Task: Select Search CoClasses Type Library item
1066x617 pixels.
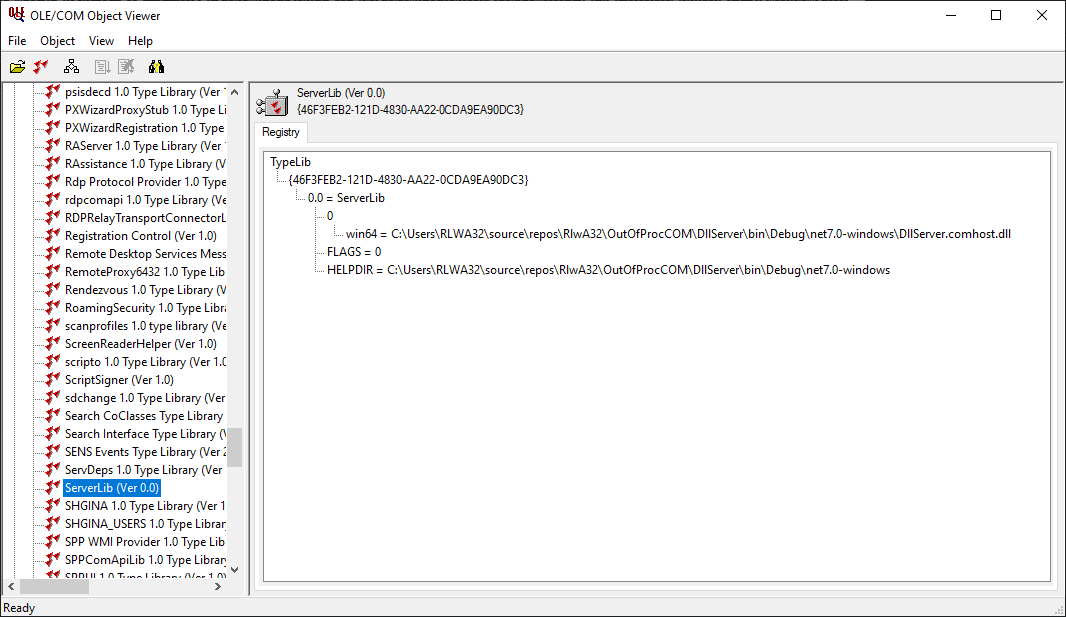Action: [144, 416]
